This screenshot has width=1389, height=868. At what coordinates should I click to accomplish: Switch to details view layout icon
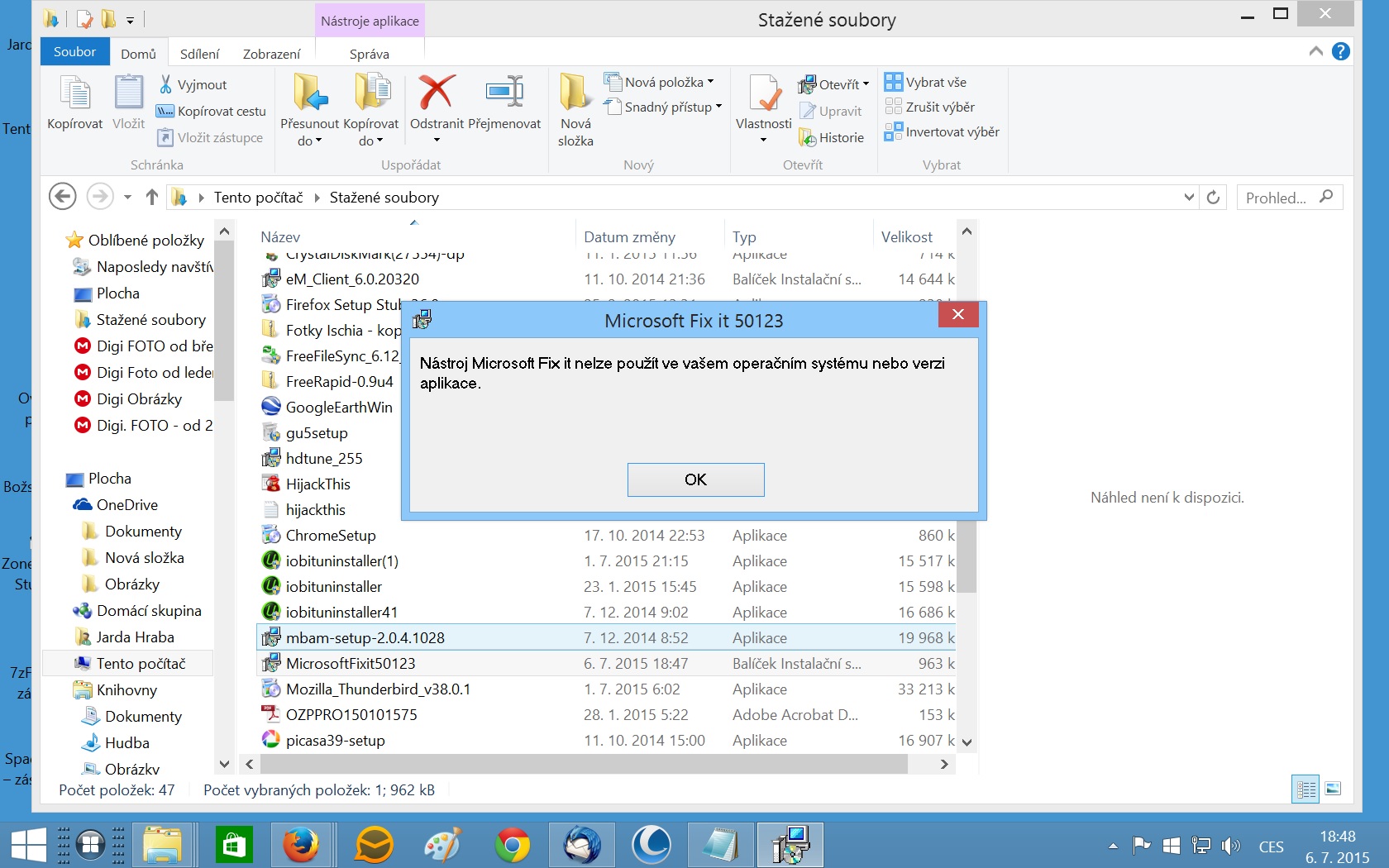tap(1306, 789)
